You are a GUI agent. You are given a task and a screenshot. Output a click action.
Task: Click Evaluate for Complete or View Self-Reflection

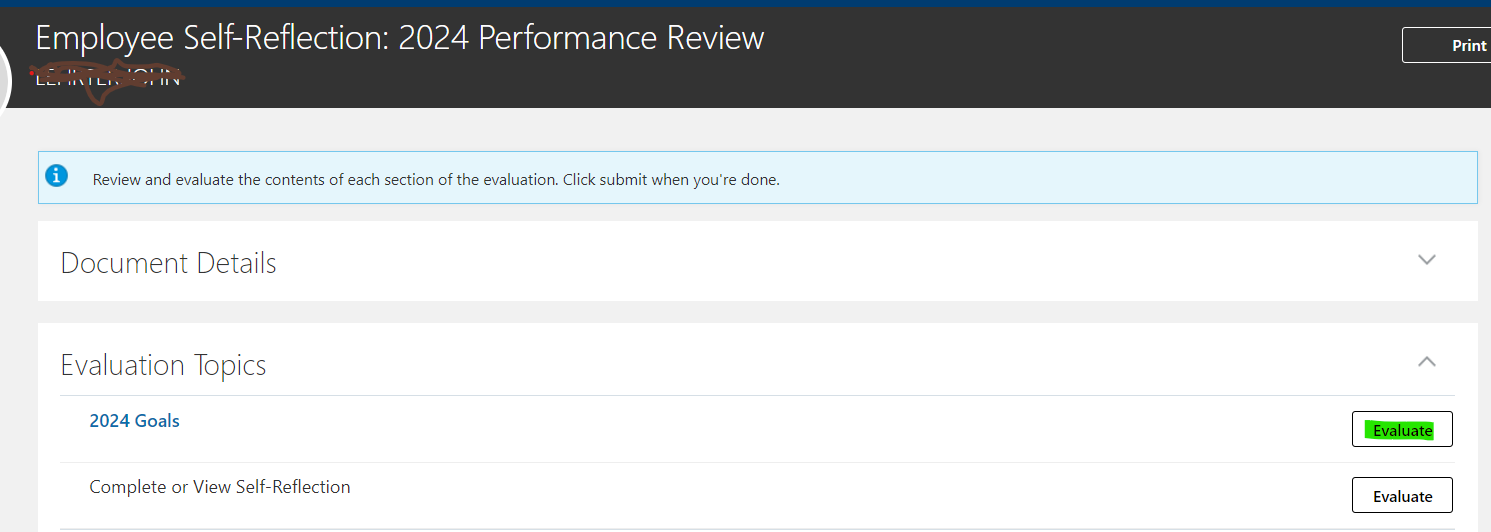pyautogui.click(x=1402, y=495)
